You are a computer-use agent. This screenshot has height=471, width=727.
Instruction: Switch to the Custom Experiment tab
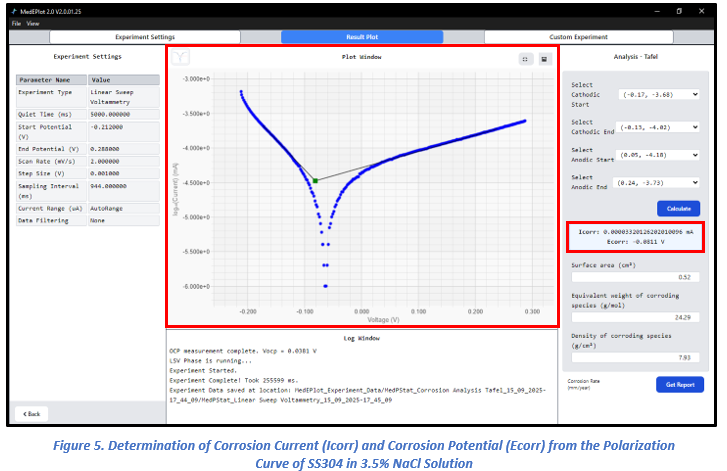point(577,37)
